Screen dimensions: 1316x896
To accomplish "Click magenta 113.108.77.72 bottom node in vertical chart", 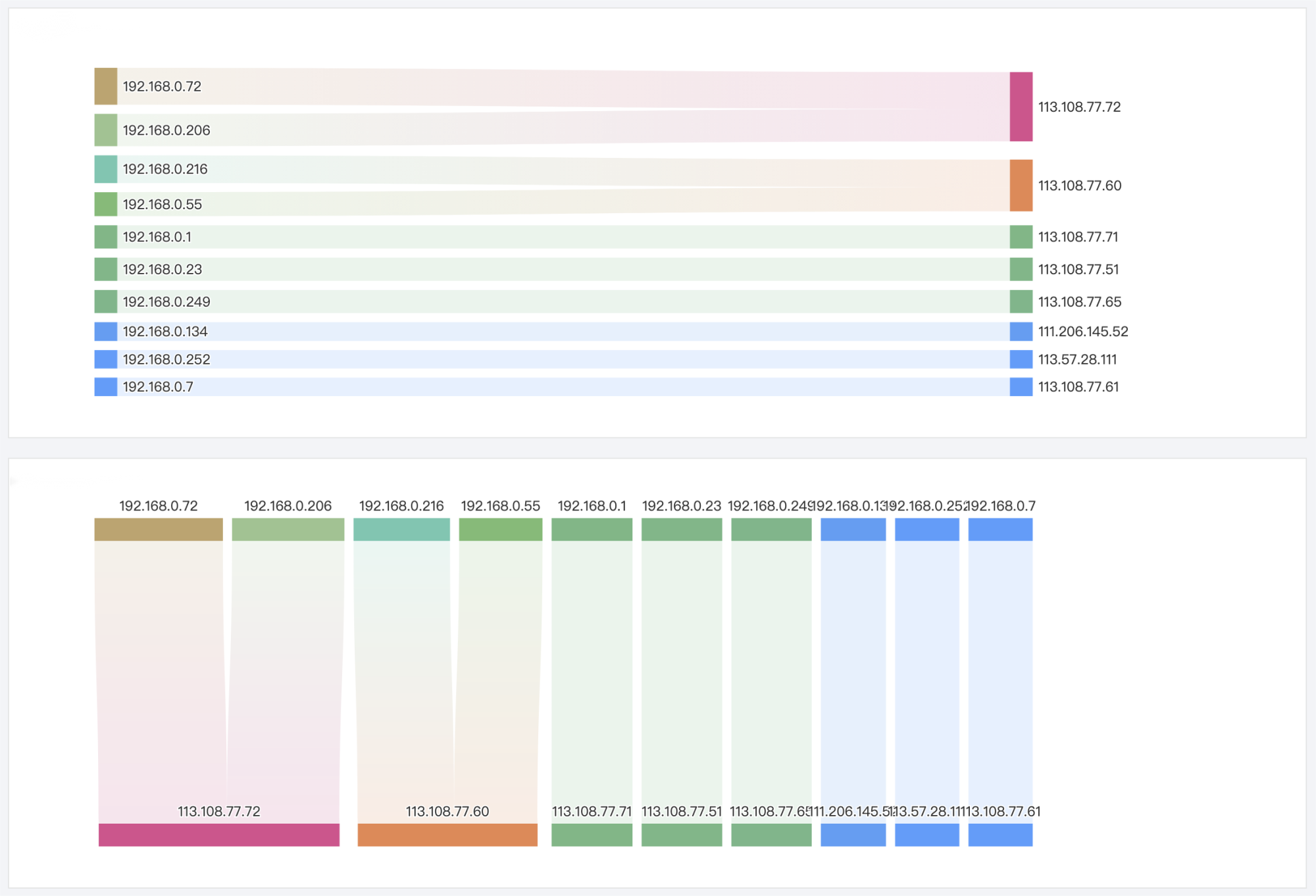I will (x=219, y=834).
